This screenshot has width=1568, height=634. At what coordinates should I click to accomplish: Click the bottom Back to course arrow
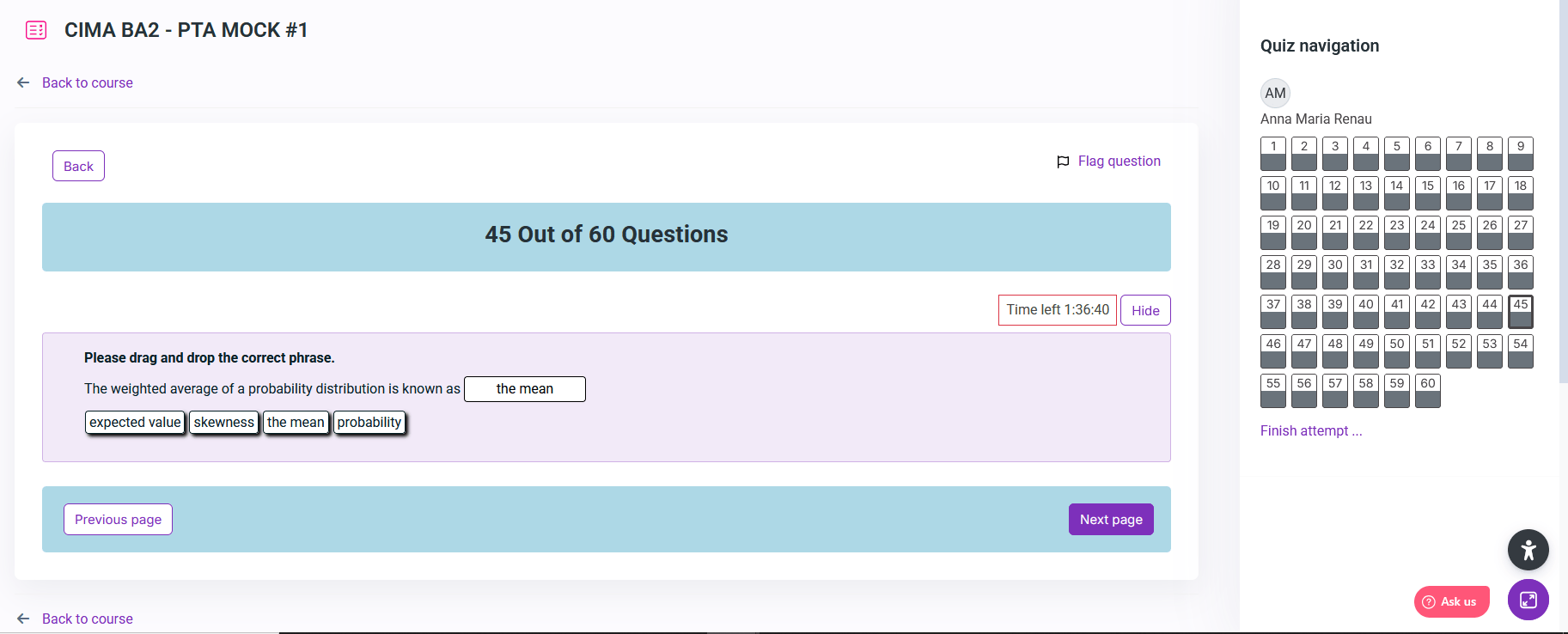tap(23, 619)
